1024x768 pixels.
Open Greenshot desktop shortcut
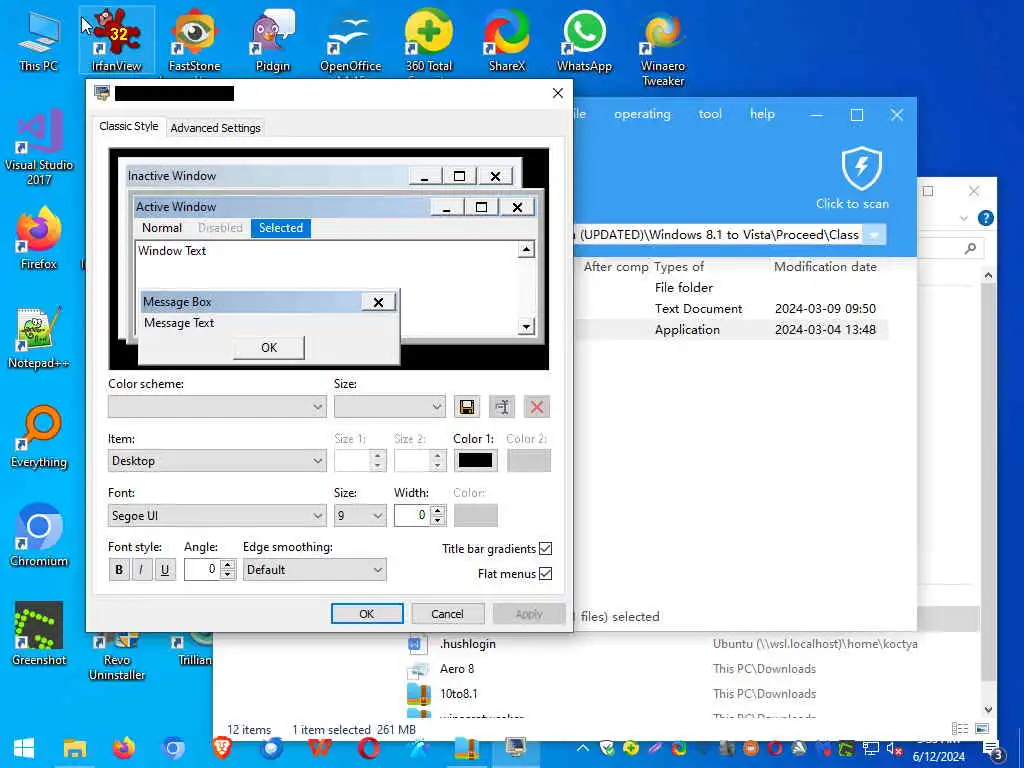[x=39, y=634]
